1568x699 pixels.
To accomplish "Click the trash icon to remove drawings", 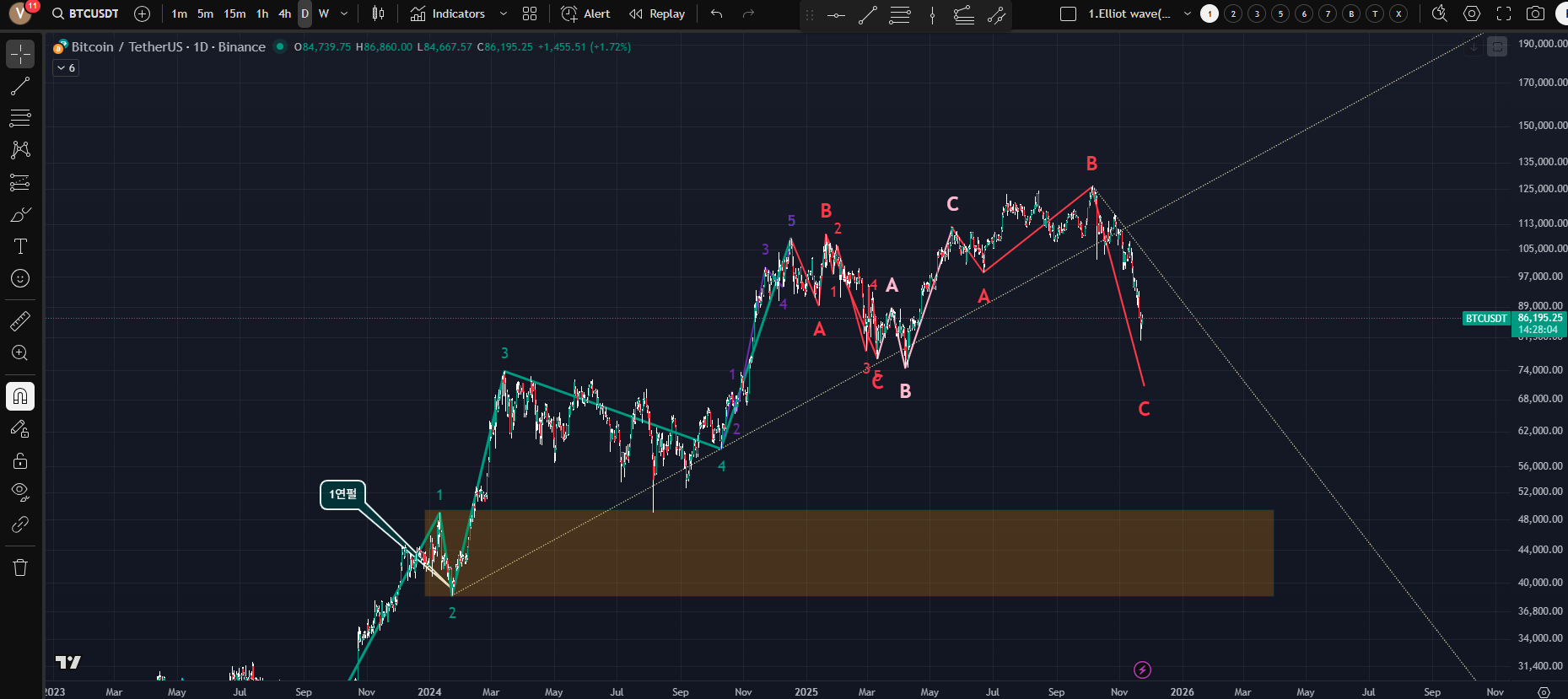I will (20, 567).
